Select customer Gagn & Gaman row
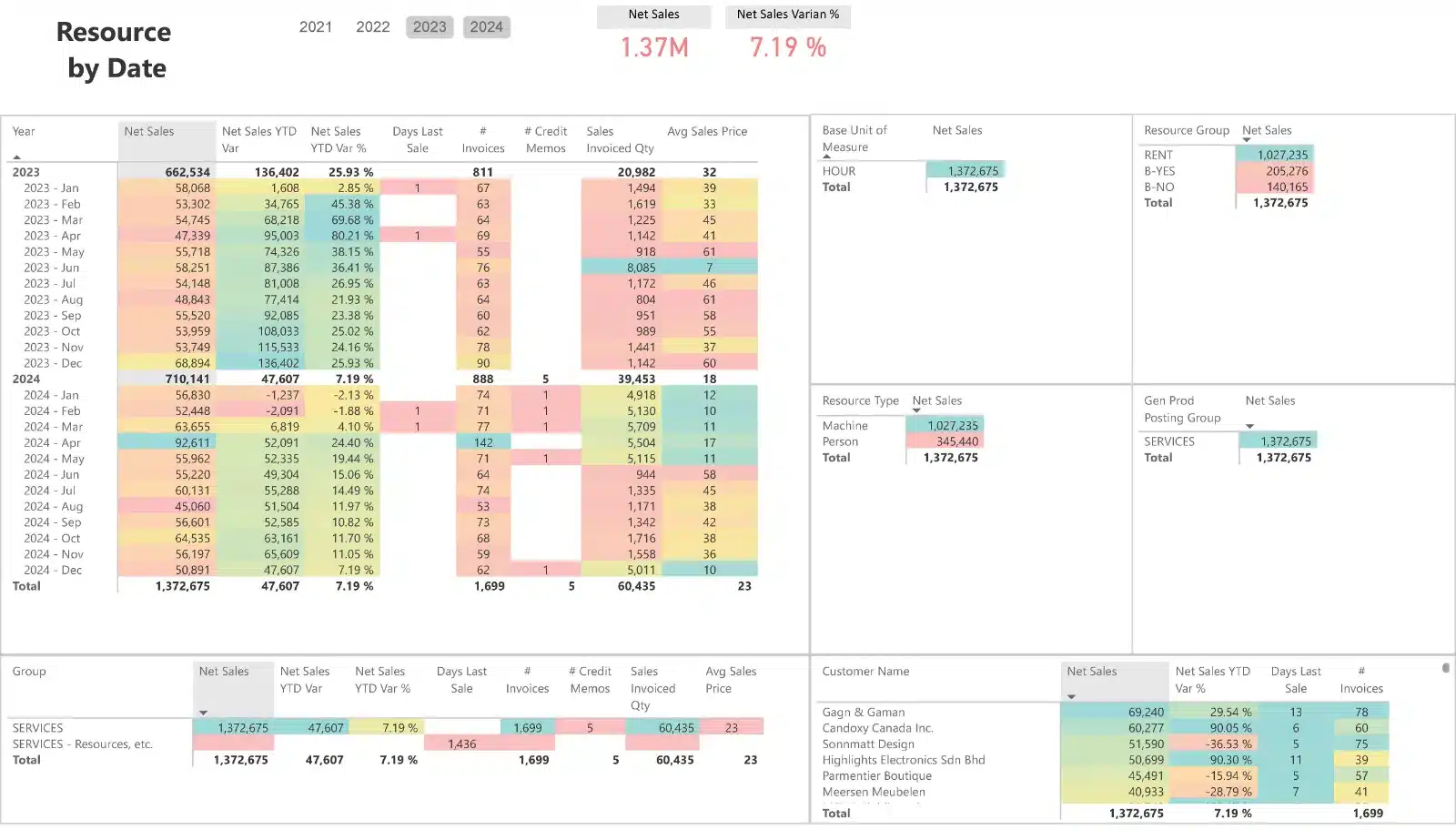 point(863,713)
